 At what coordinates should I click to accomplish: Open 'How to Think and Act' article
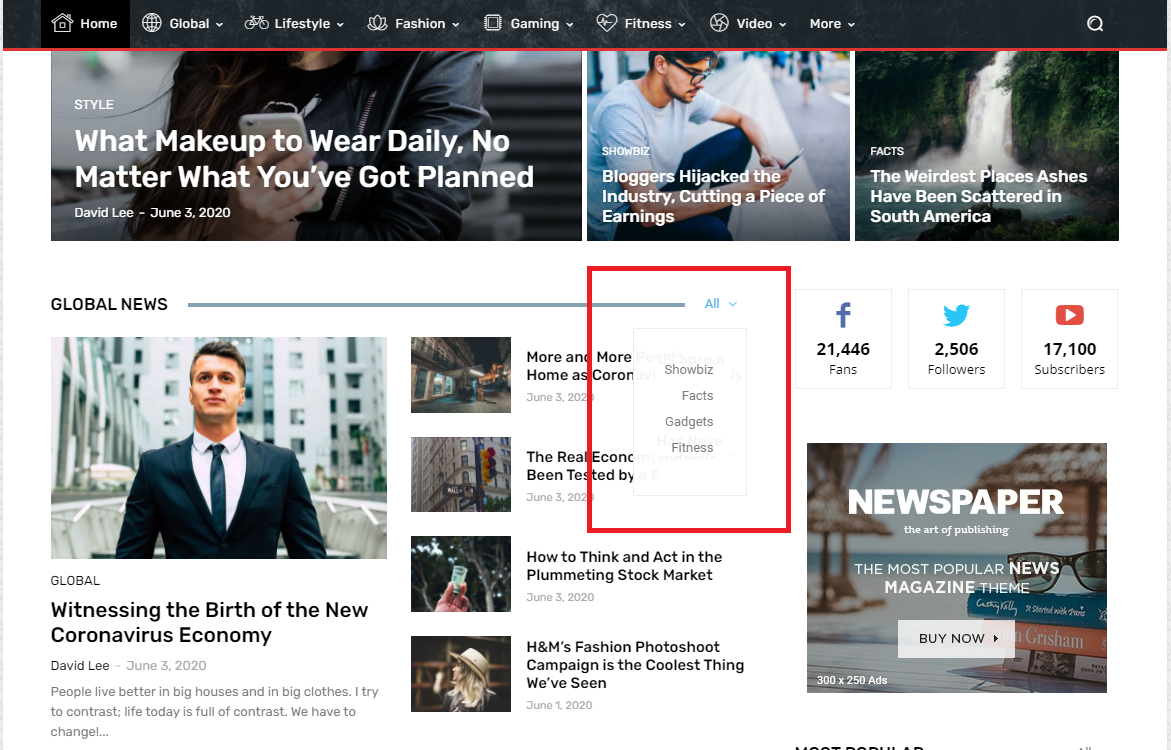tap(624, 565)
